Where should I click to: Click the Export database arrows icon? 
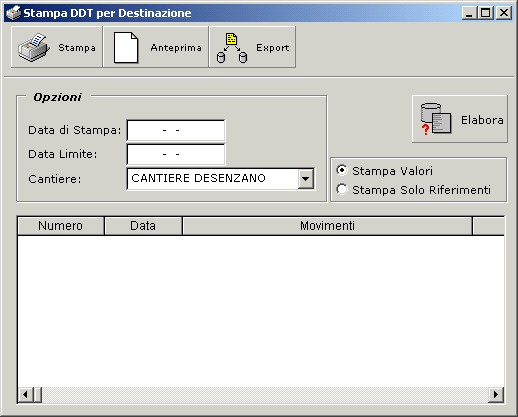(232, 48)
